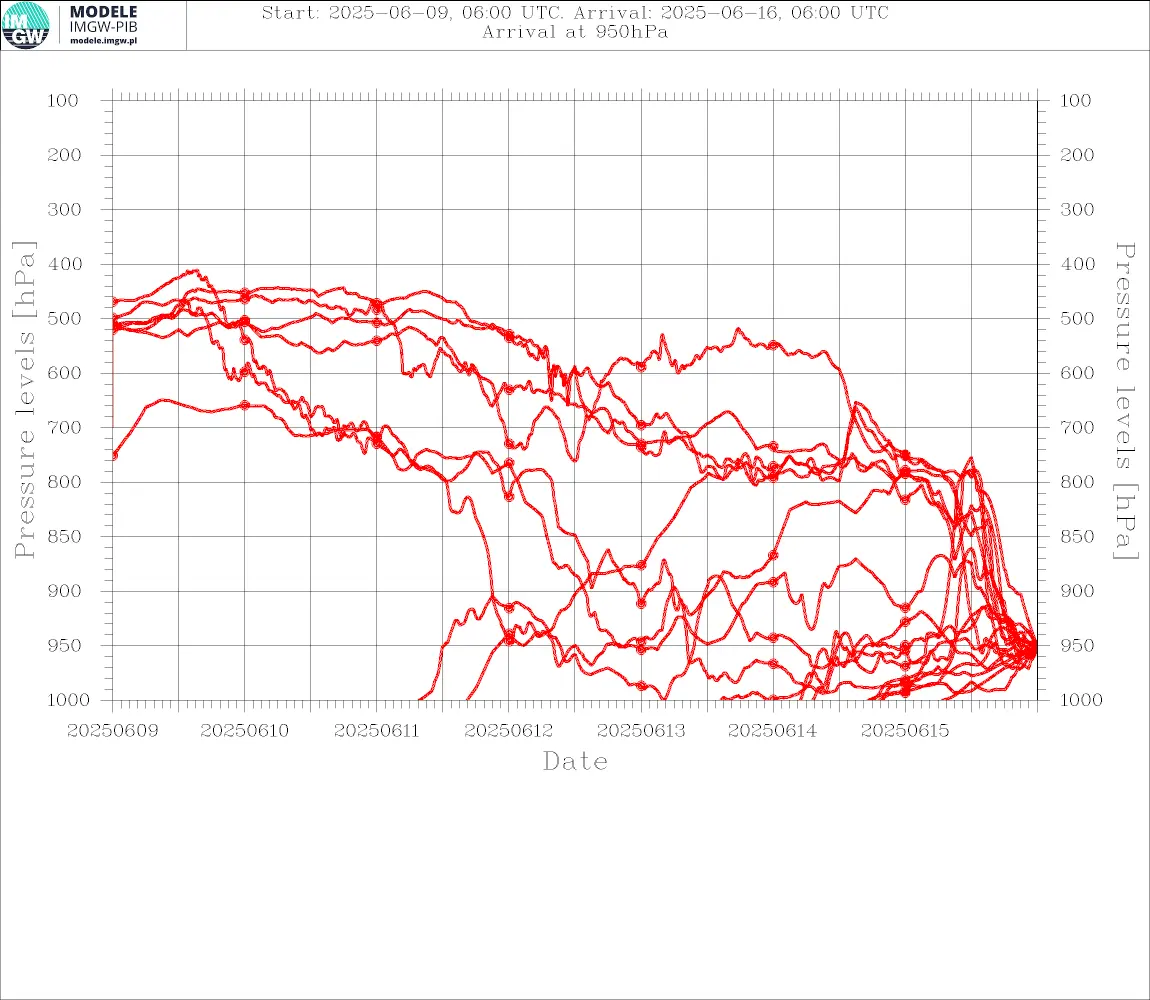Click the left axis 200 label
This screenshot has height=1000, width=1150.
point(65,155)
